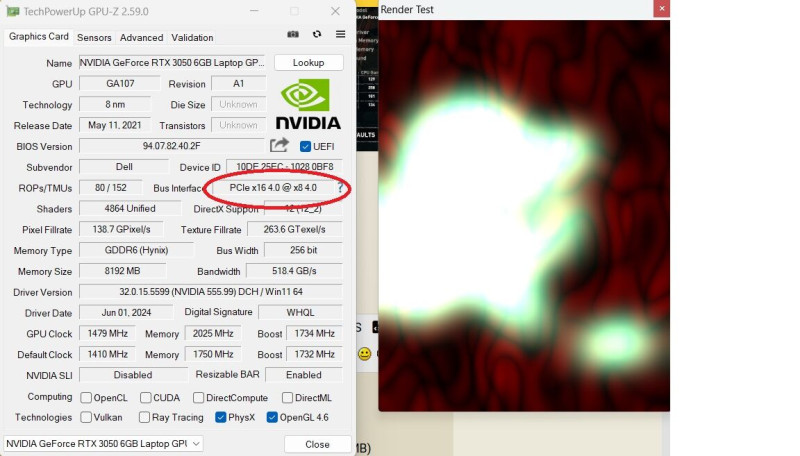Image resolution: width=800 pixels, height=456 pixels.
Task: Click the Release Date May 11, 2021
Action: 115,125
